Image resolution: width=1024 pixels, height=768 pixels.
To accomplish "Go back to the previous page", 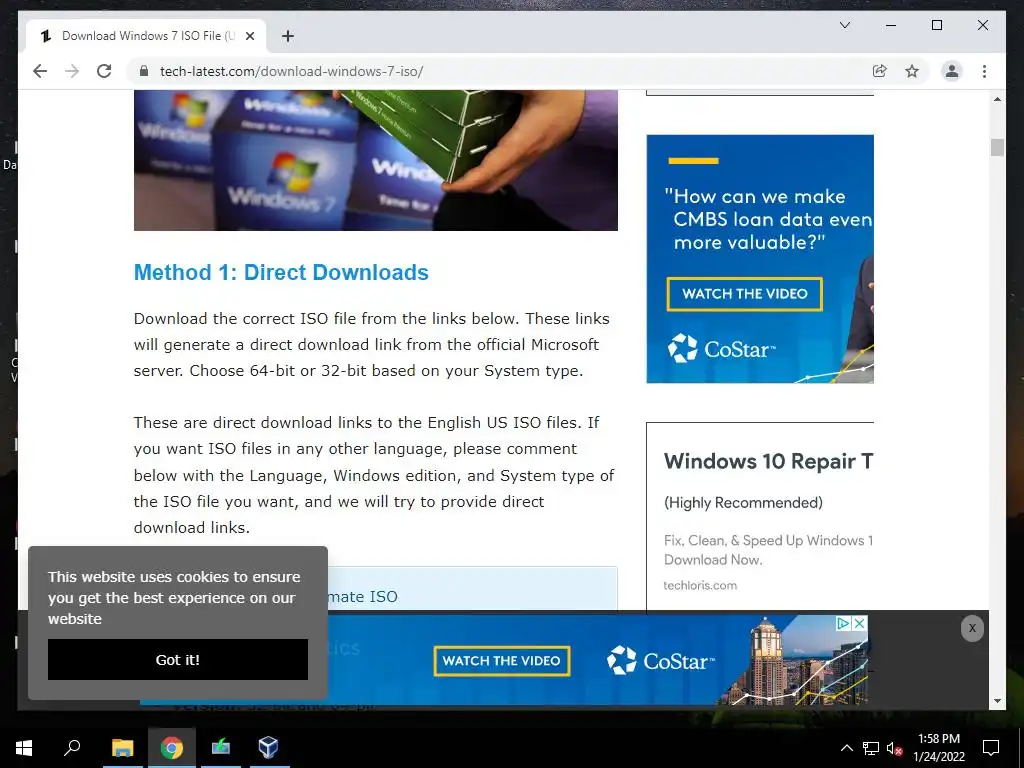I will pos(40,71).
